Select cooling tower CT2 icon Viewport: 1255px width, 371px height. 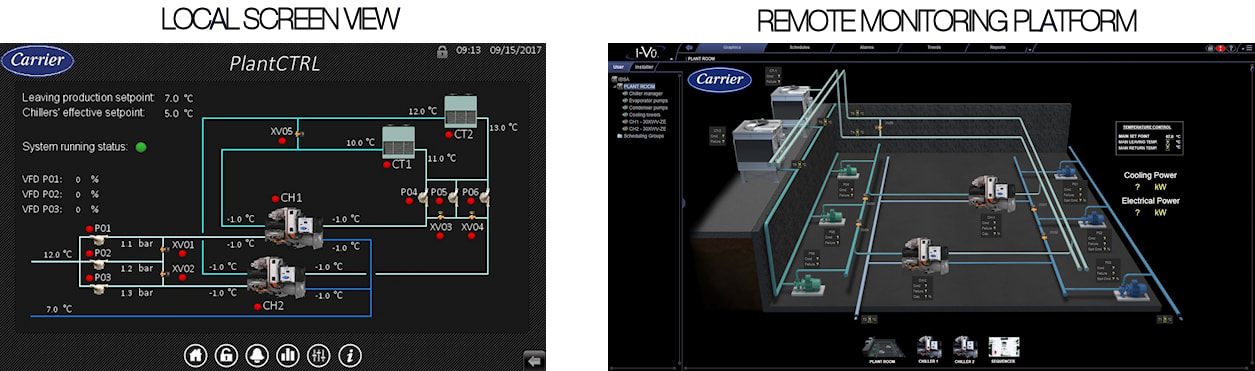click(460, 111)
